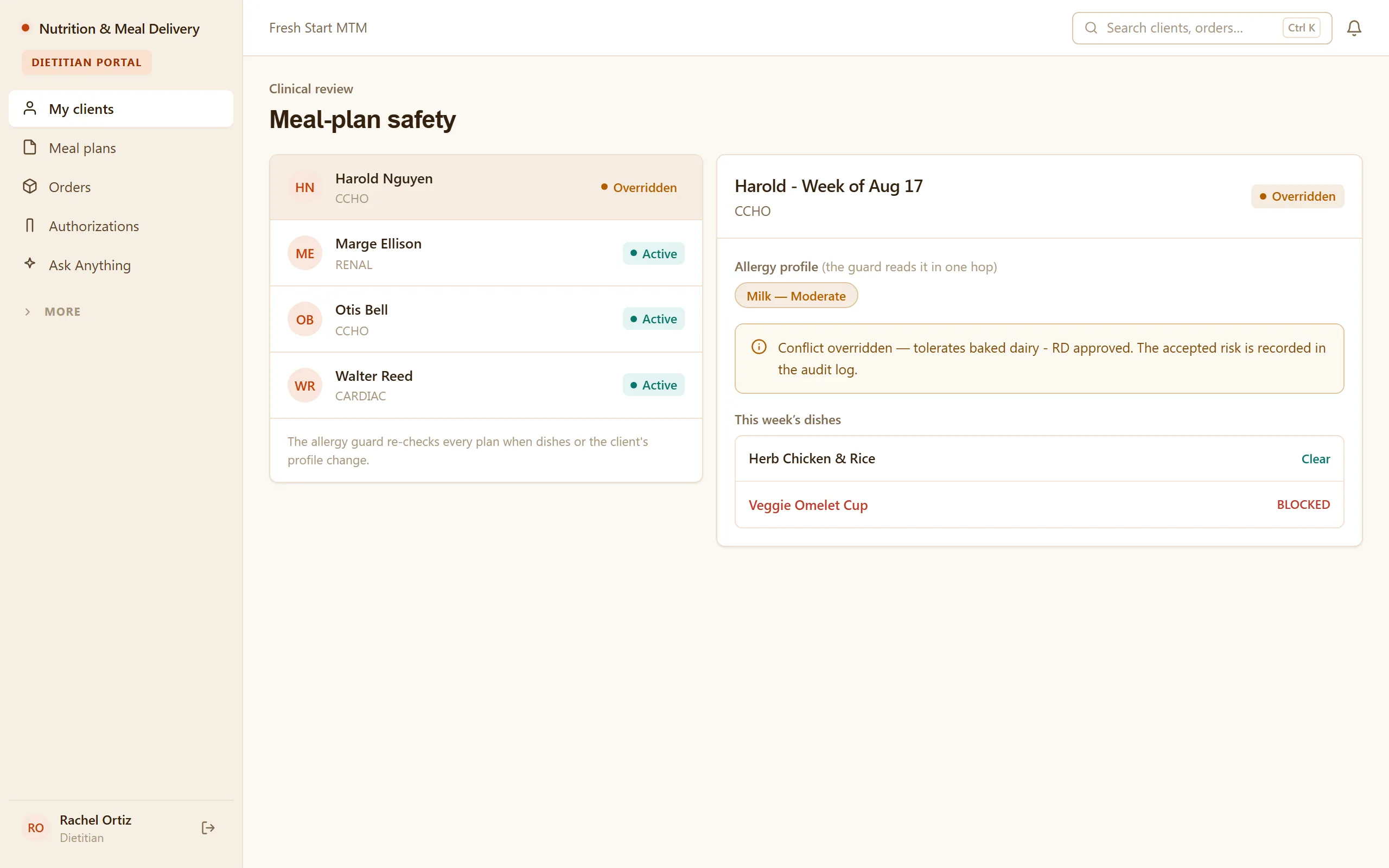Open the notifications bell

[x=1354, y=28]
